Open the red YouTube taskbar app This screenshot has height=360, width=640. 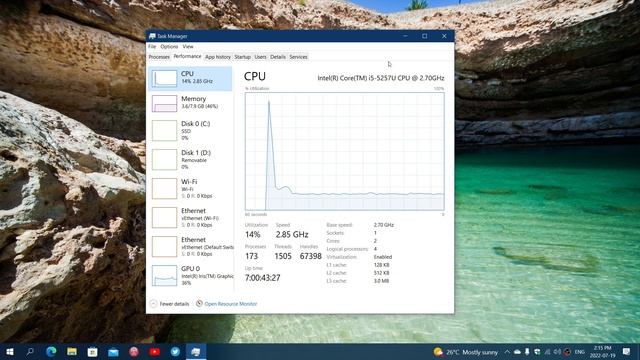[155, 351]
